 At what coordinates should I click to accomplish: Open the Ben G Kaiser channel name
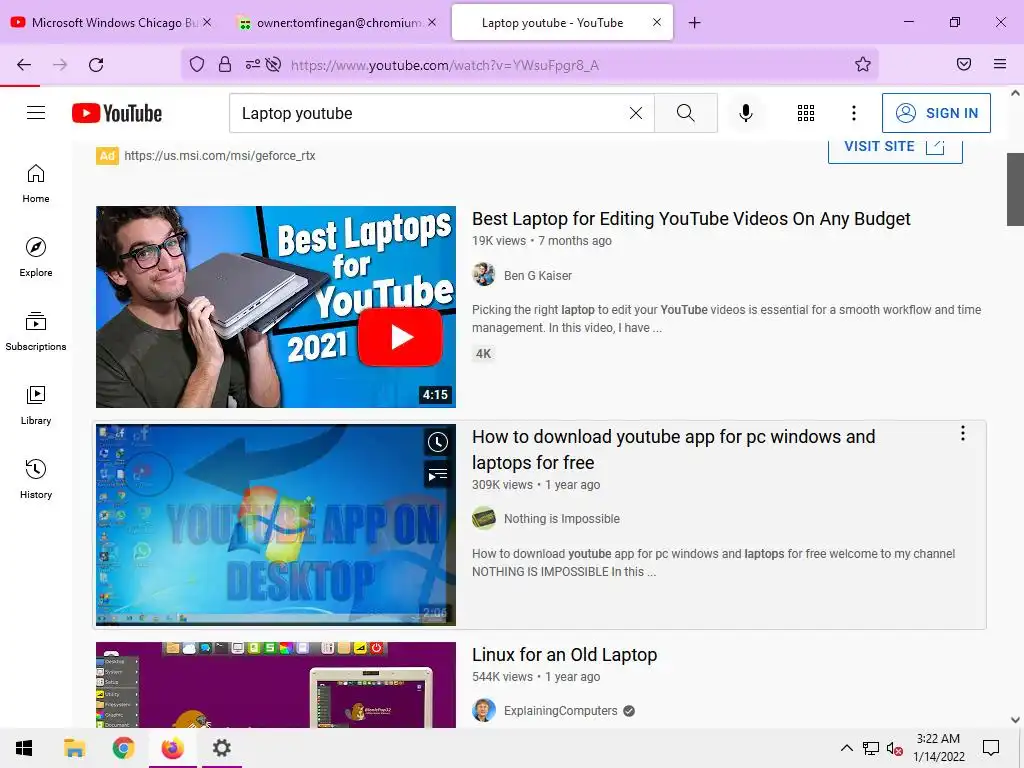[537, 276]
